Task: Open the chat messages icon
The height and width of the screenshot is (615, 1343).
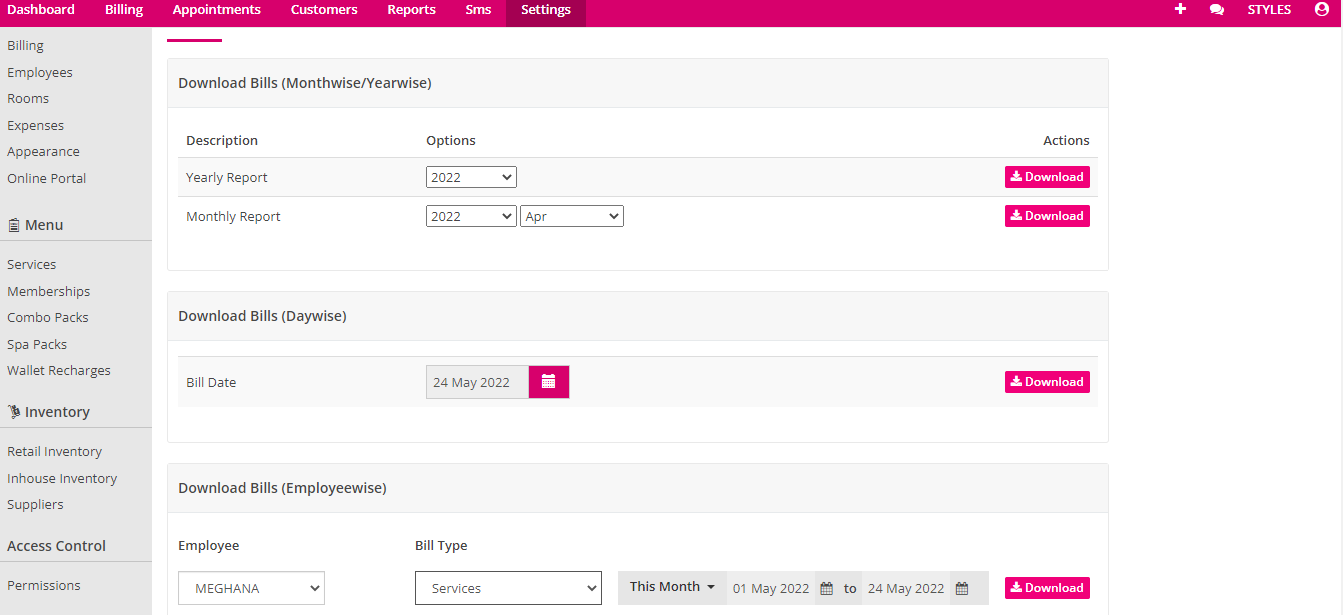Action: pyautogui.click(x=1217, y=10)
